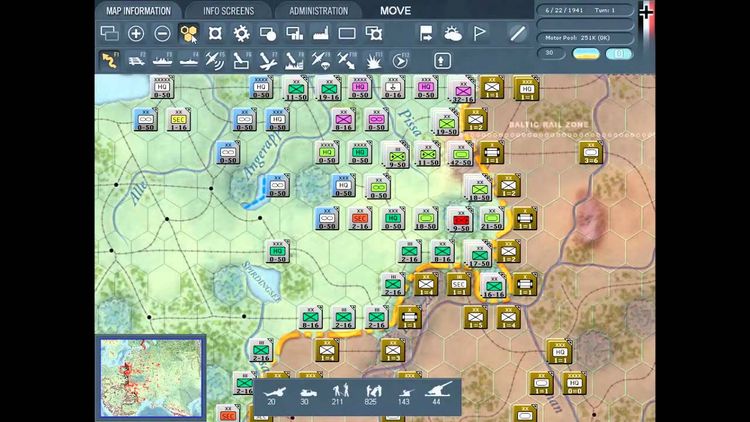Open the MAP INFORMATION tab
Viewport: 750px width, 422px height.
click(x=138, y=11)
